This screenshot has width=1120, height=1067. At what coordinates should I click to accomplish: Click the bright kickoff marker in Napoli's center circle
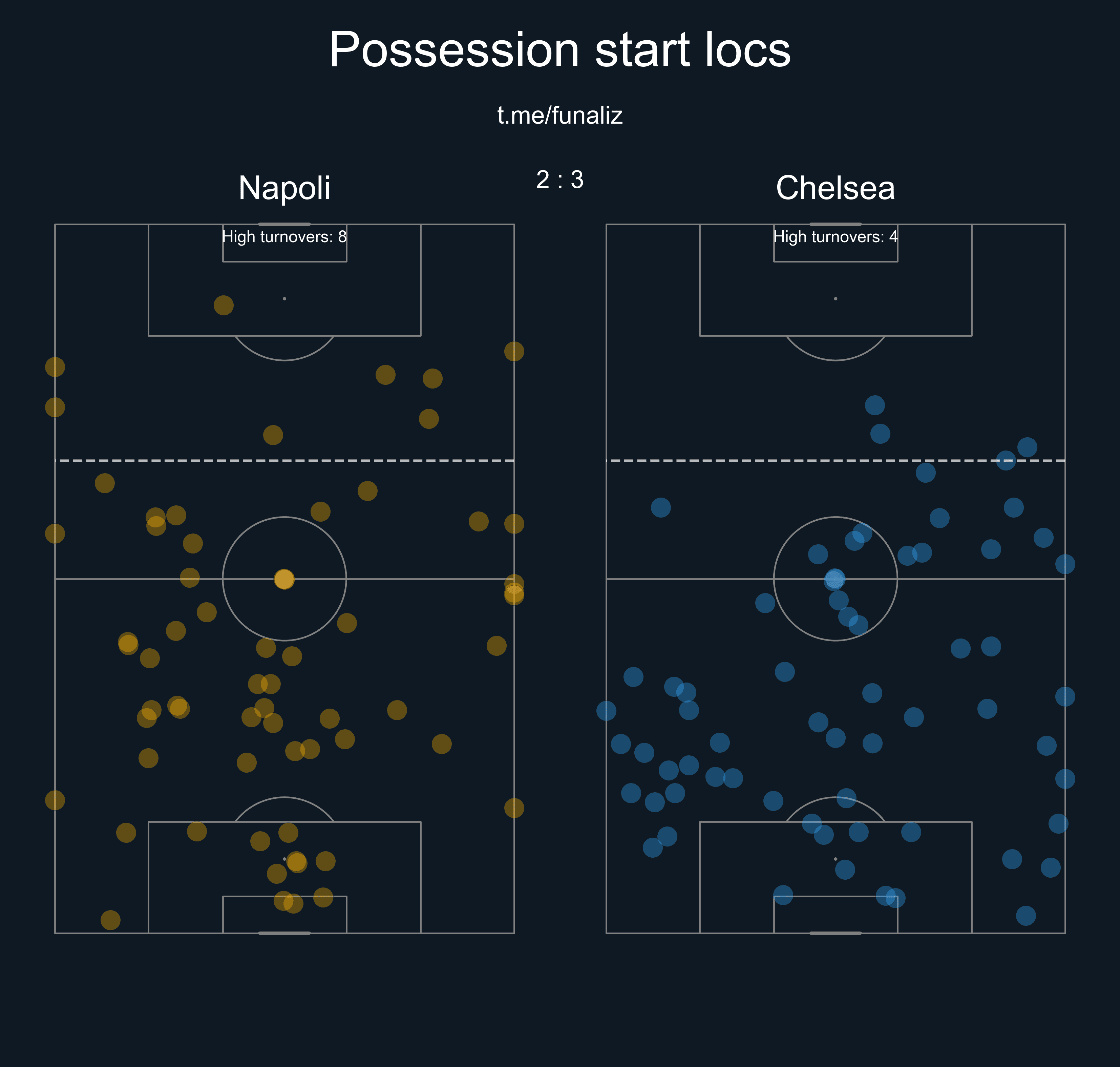point(284,580)
